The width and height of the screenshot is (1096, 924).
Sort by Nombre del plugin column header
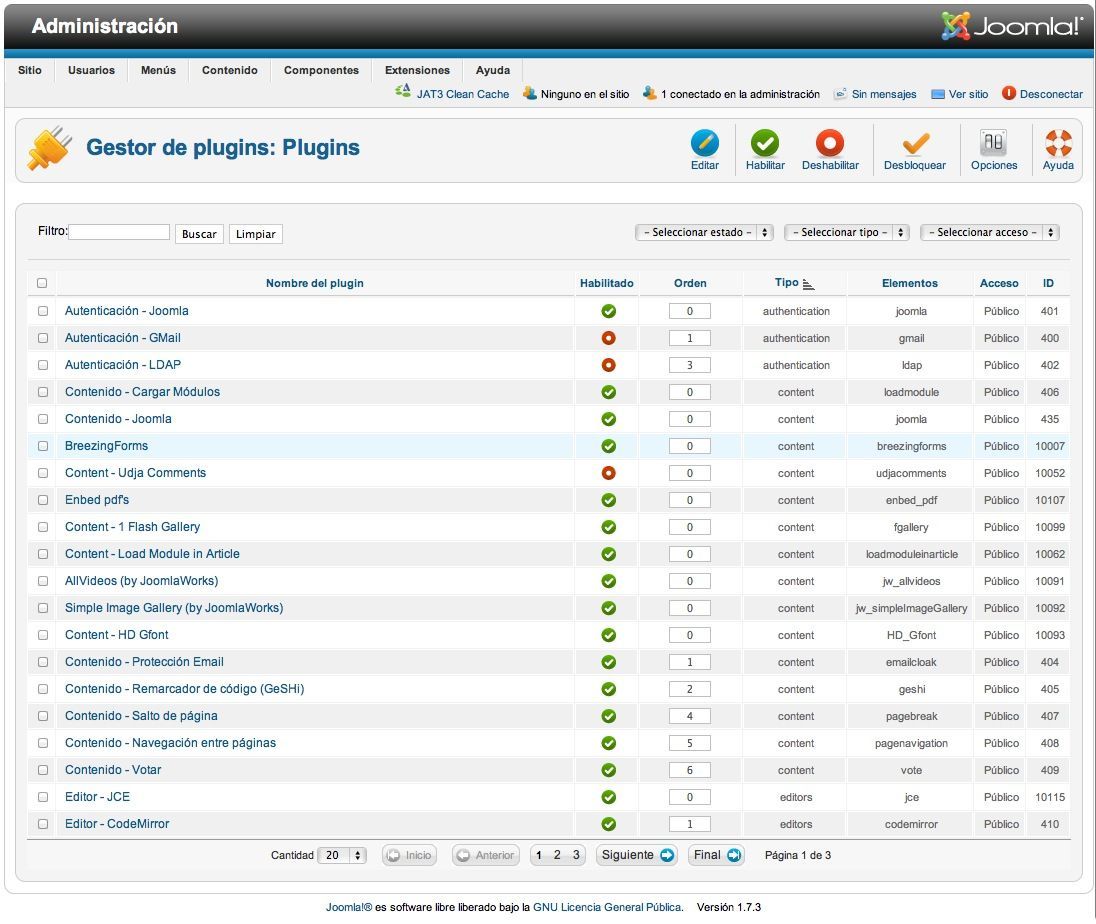tap(315, 283)
